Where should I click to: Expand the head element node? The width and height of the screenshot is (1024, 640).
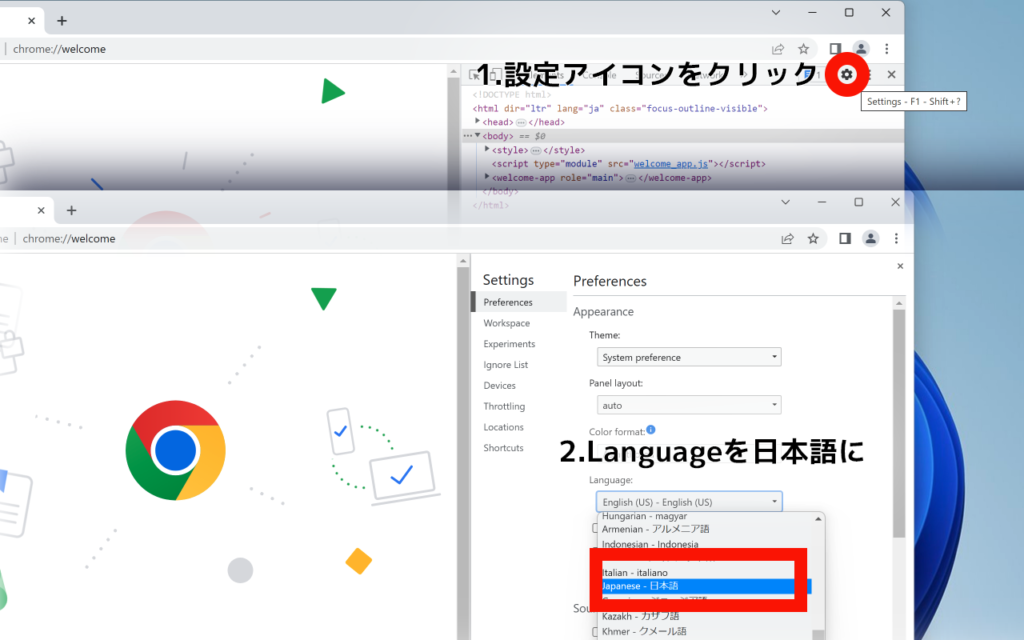coord(478,121)
